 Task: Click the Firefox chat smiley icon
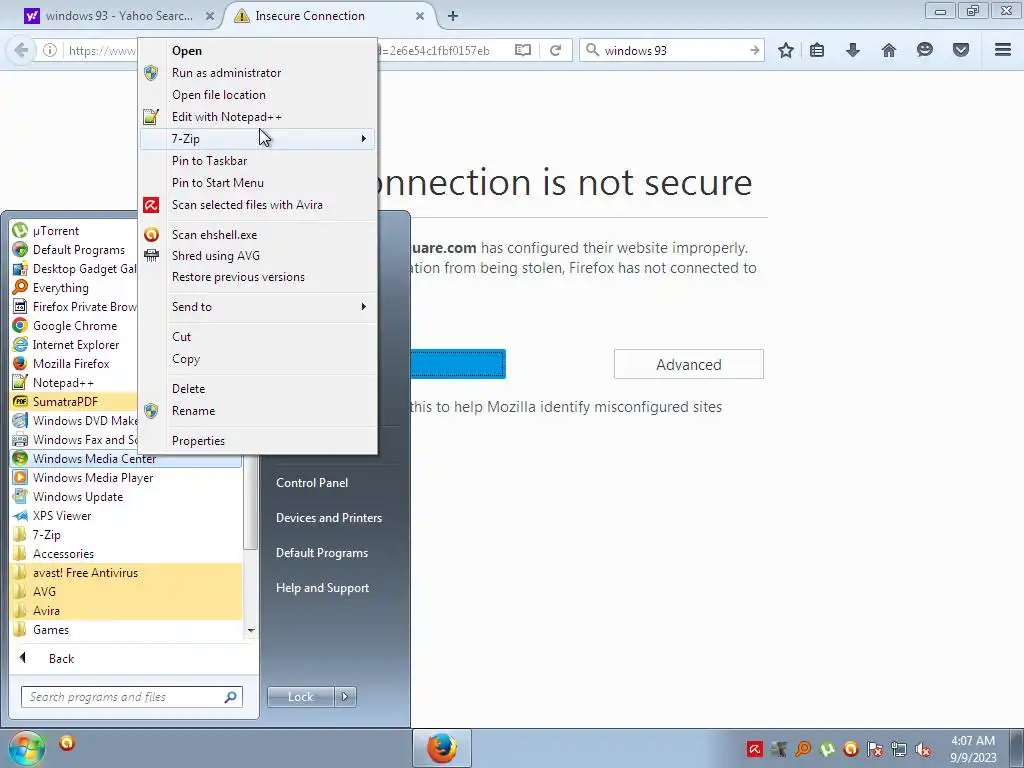click(x=925, y=50)
